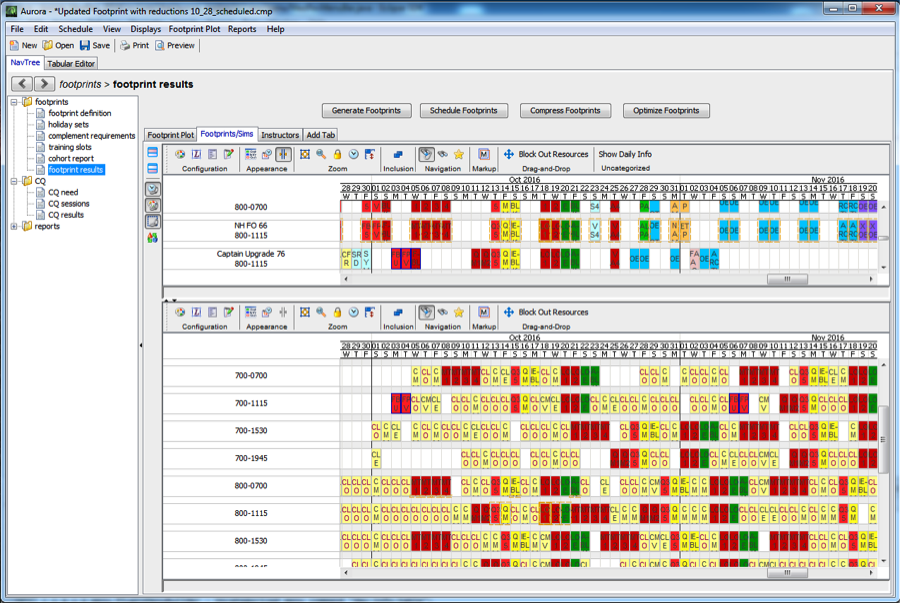Collapse the CQ folder in the tree

click(x=14, y=181)
